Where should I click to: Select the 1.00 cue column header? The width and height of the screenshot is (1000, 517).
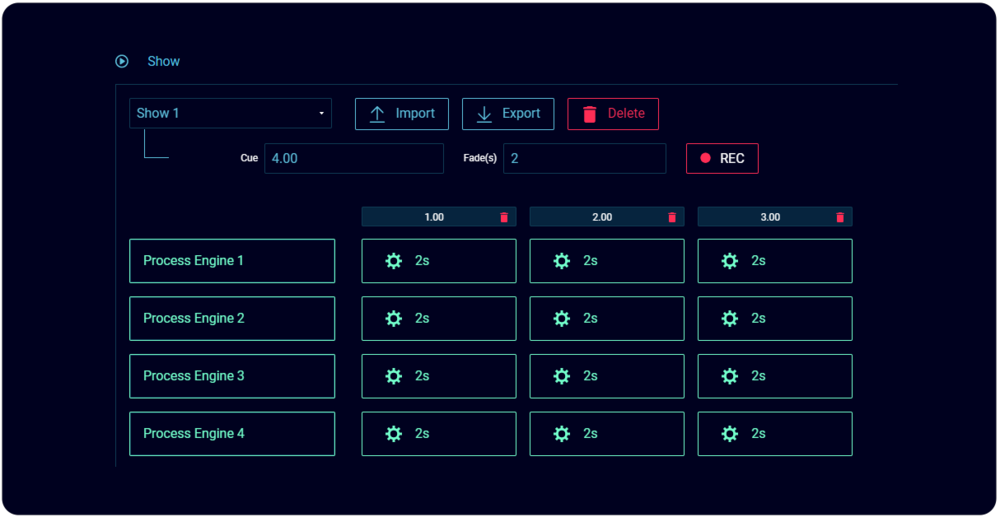click(x=434, y=217)
